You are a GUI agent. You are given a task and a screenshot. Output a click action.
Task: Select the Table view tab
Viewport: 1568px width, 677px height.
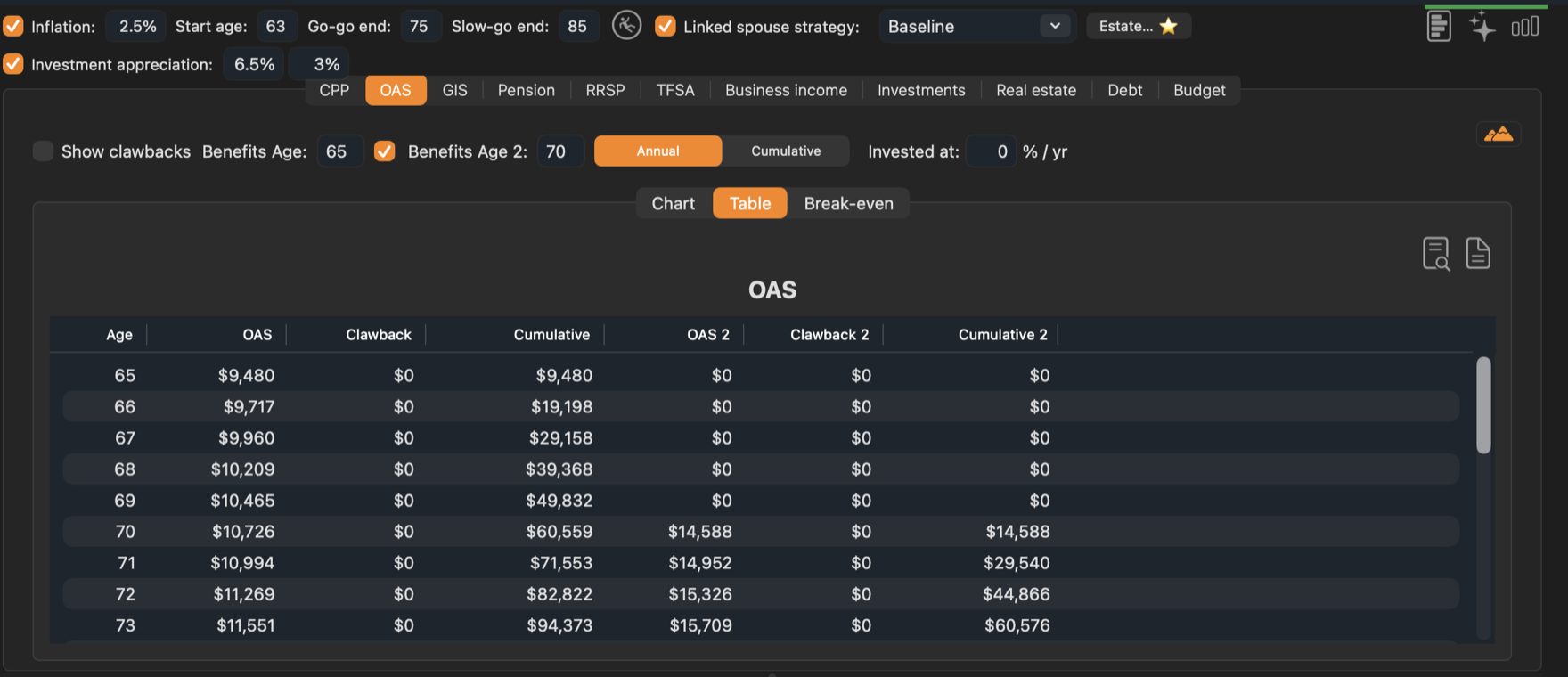pyautogui.click(x=750, y=203)
